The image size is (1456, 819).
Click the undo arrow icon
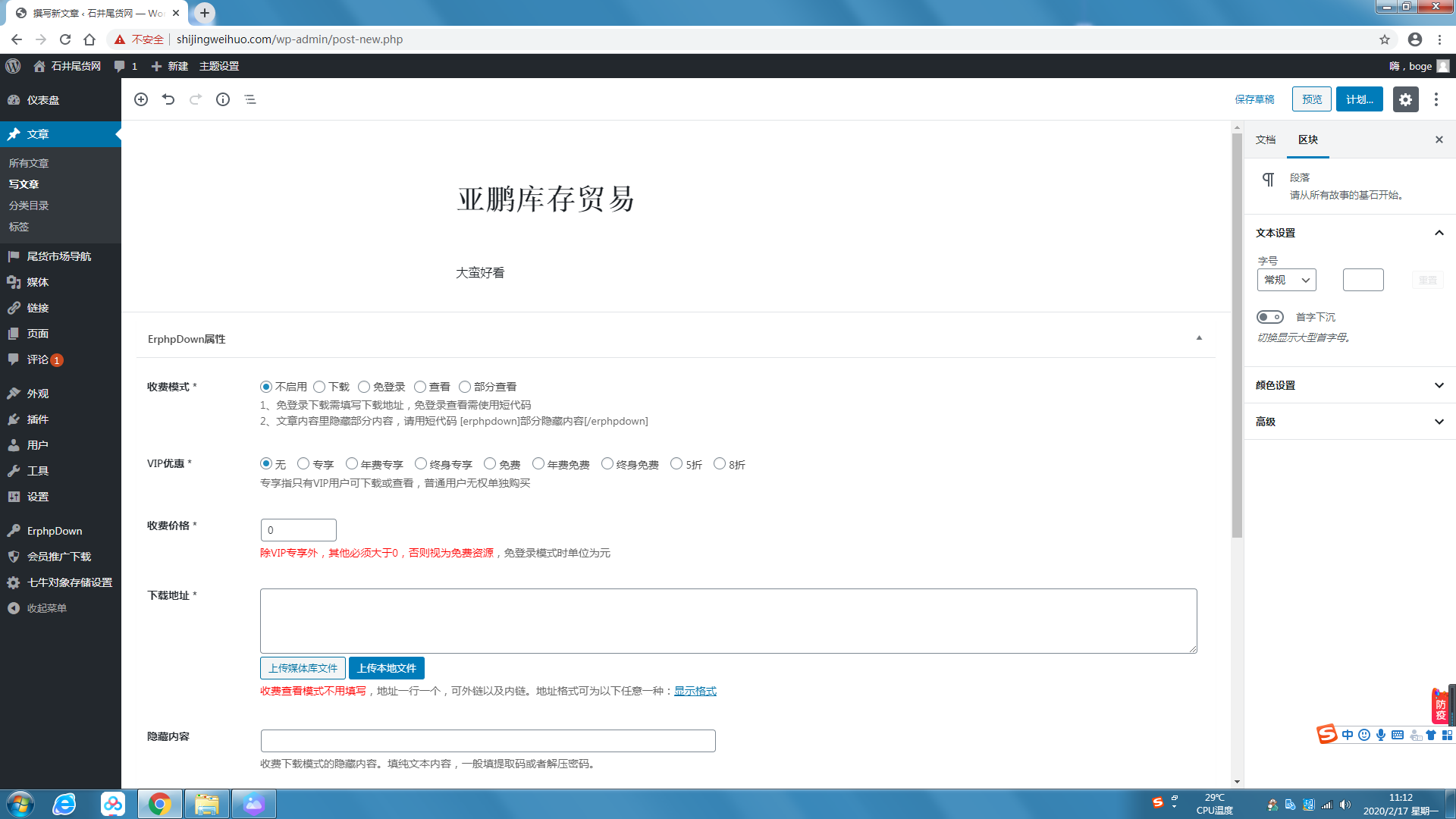click(168, 99)
